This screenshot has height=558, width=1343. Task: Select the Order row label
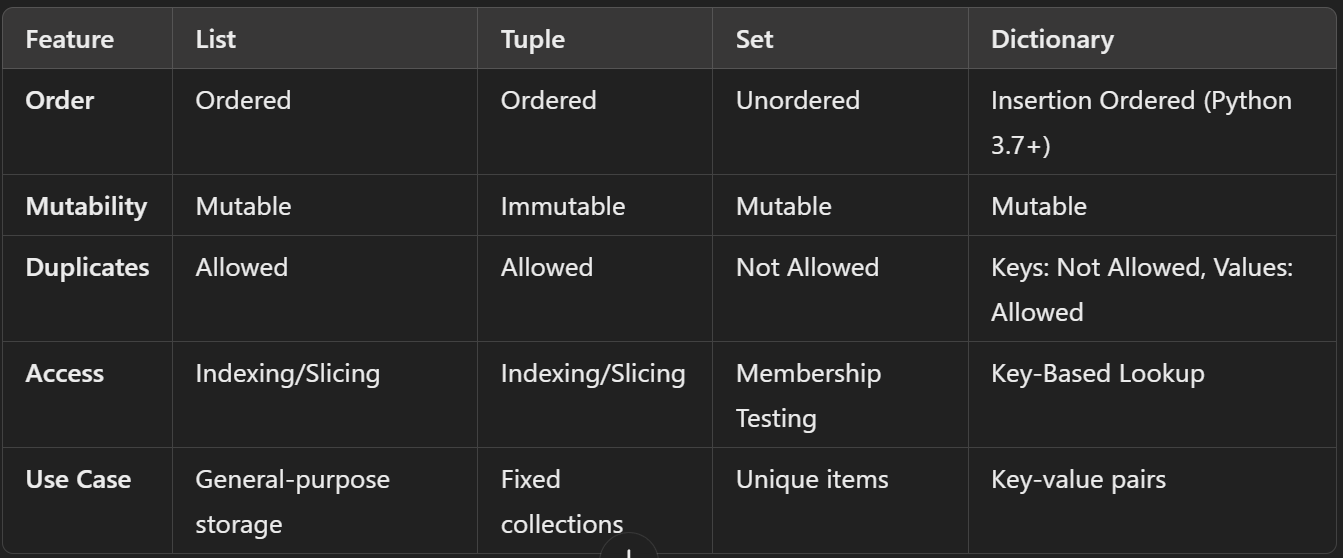(60, 100)
